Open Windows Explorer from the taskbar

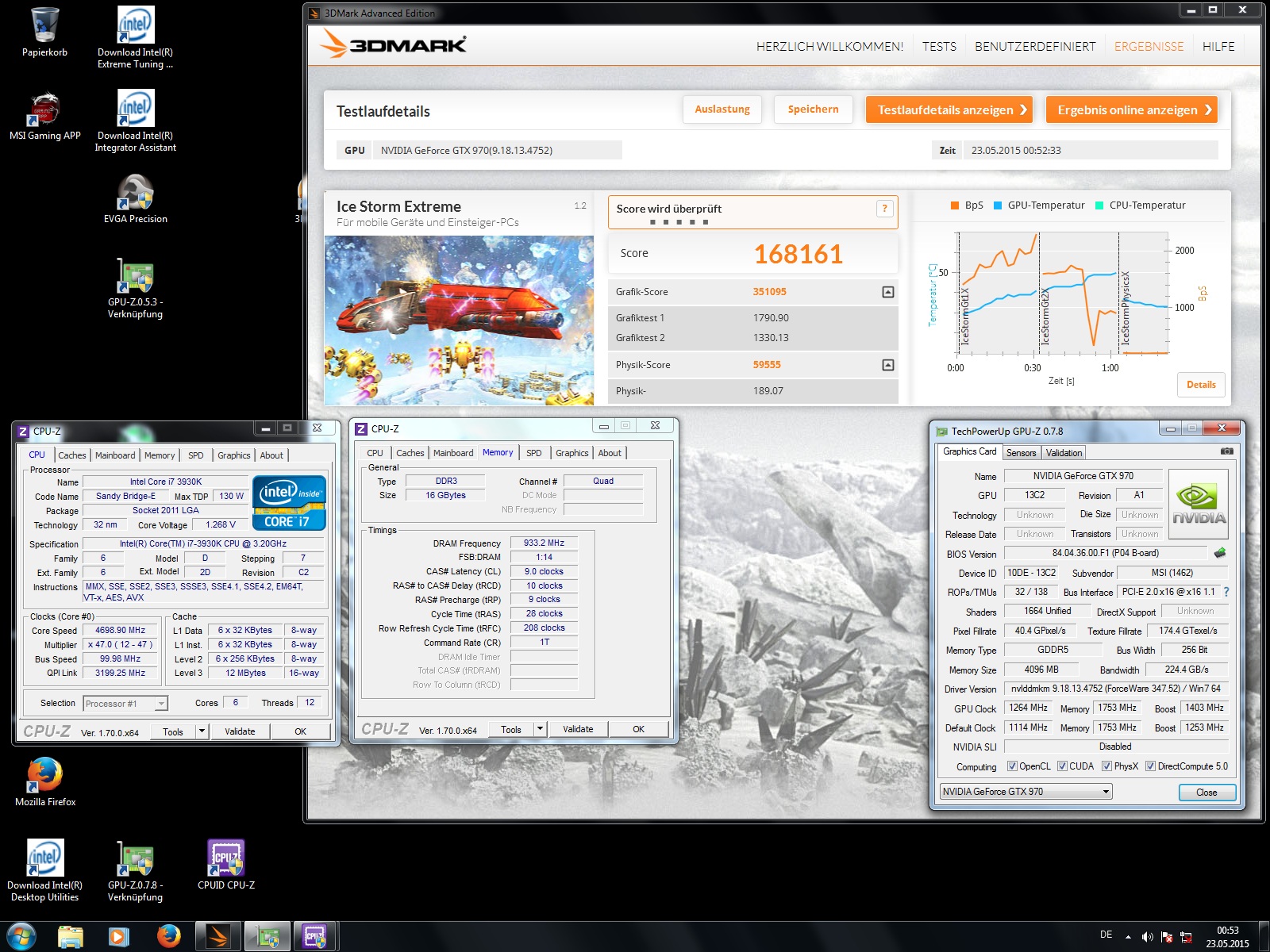pyautogui.click(x=71, y=937)
